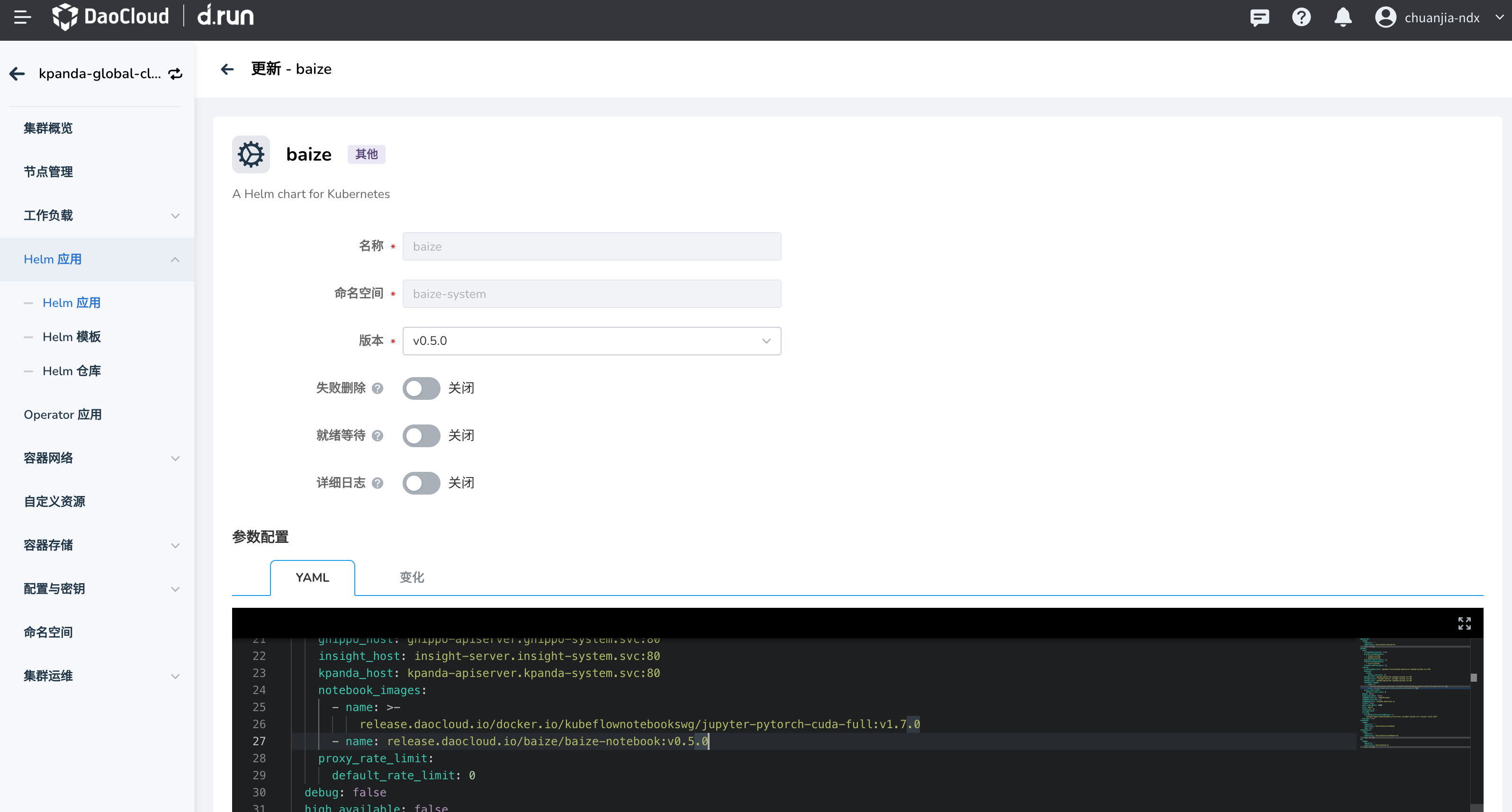Open Helm 模板 in sidebar
Viewport: 1512px width, 812px height.
point(72,336)
